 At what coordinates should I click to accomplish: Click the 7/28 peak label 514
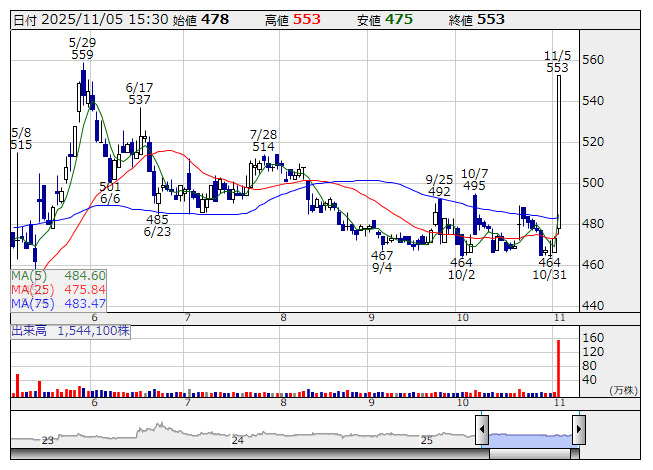point(263,146)
